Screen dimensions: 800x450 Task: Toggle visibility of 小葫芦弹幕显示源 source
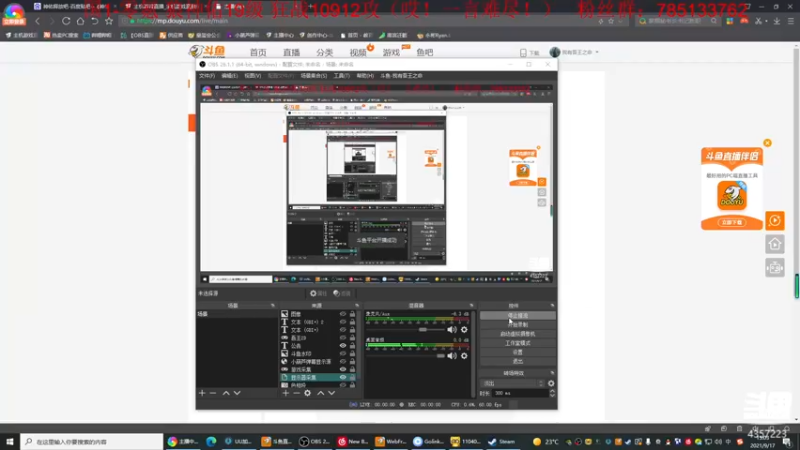click(343, 361)
